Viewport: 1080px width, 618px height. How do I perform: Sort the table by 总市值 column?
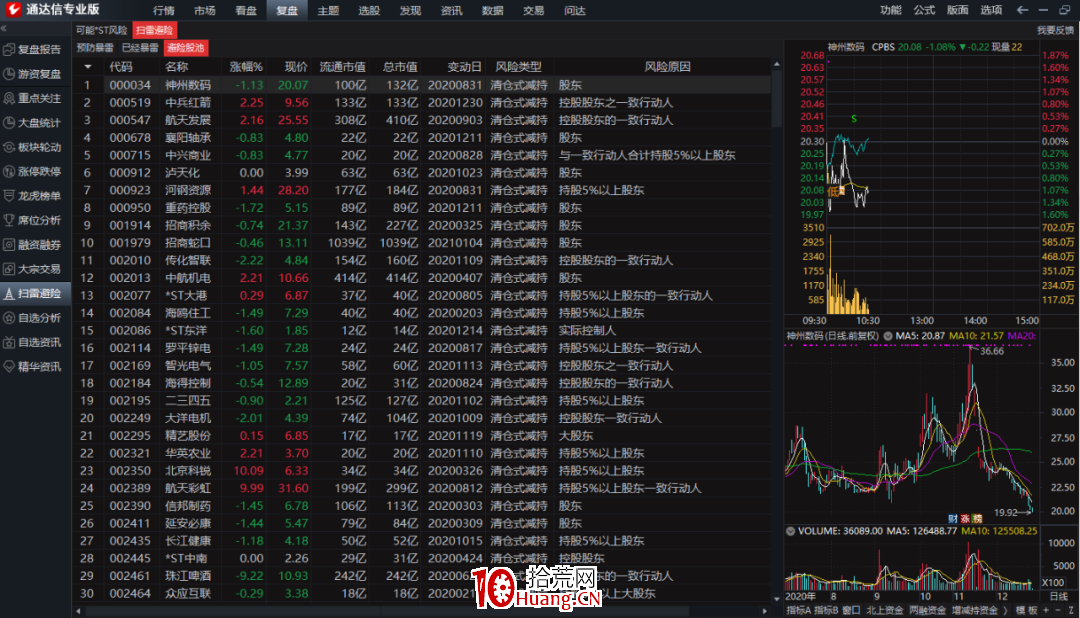point(400,67)
